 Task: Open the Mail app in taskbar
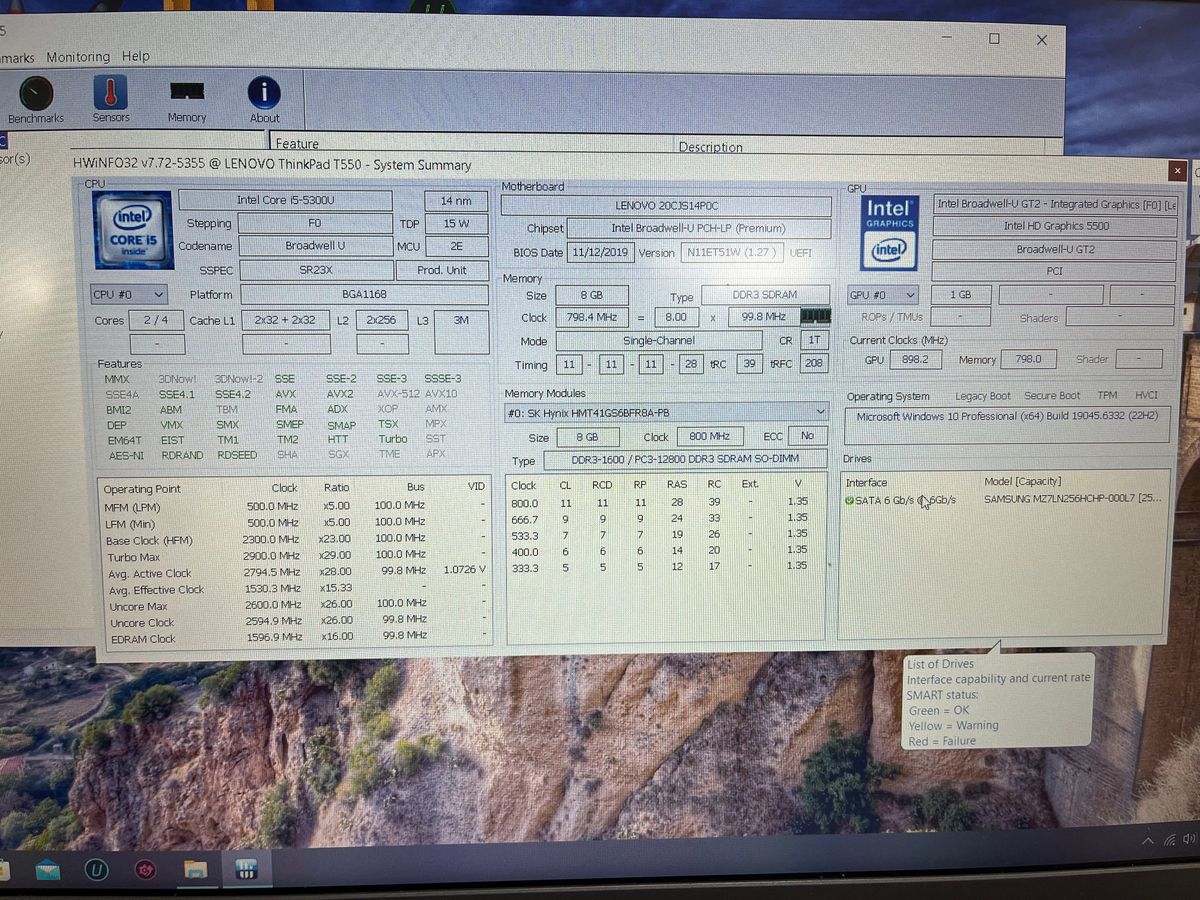click(x=48, y=870)
